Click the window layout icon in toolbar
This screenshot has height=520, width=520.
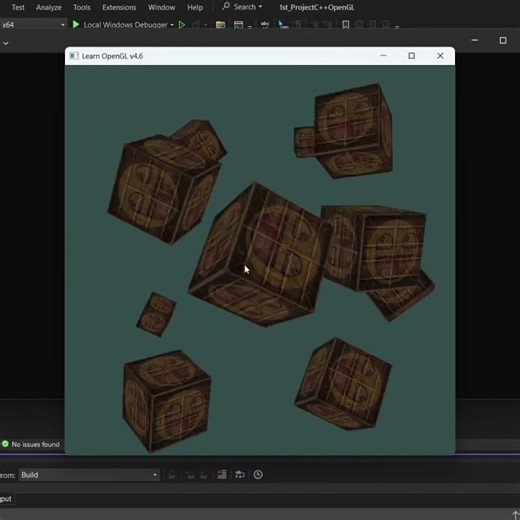tap(238, 25)
